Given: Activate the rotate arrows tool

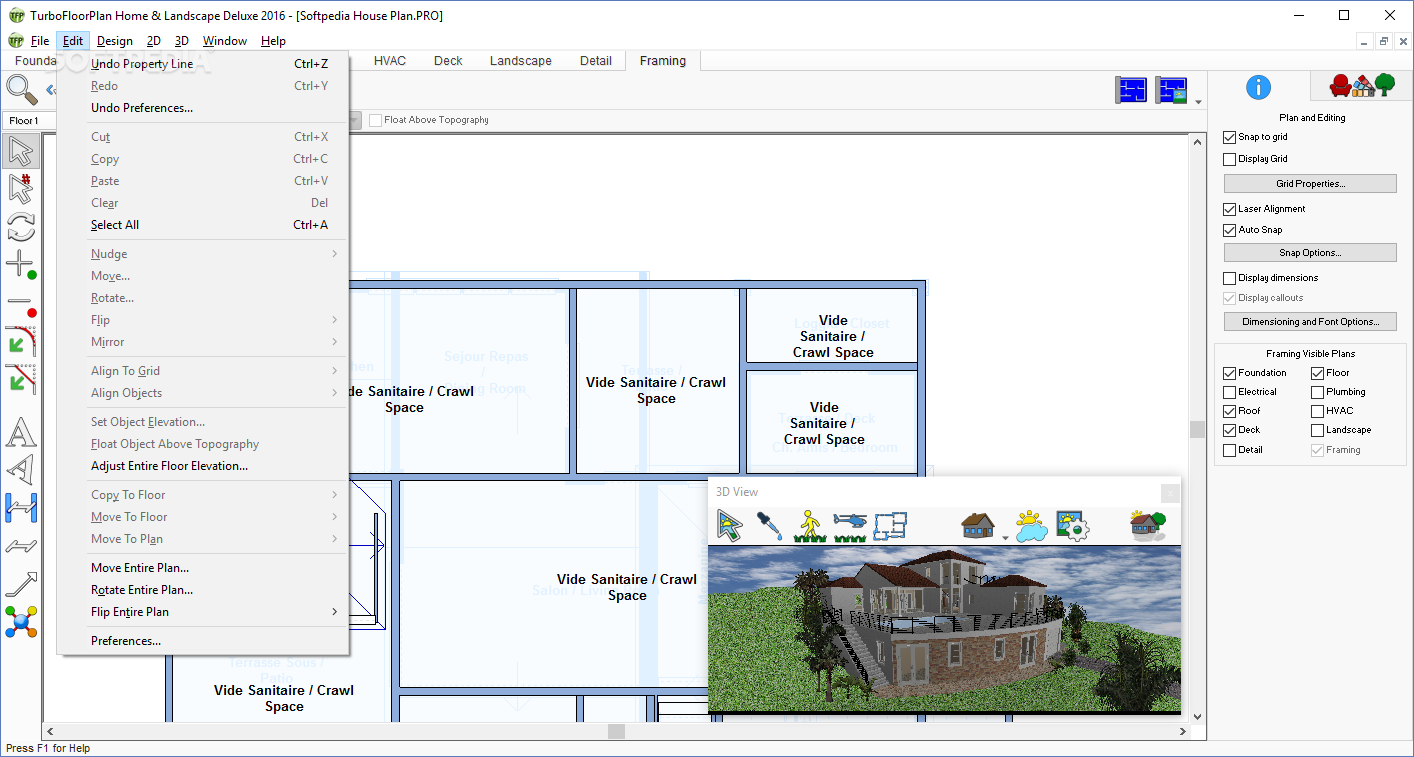Looking at the screenshot, I should [x=20, y=226].
